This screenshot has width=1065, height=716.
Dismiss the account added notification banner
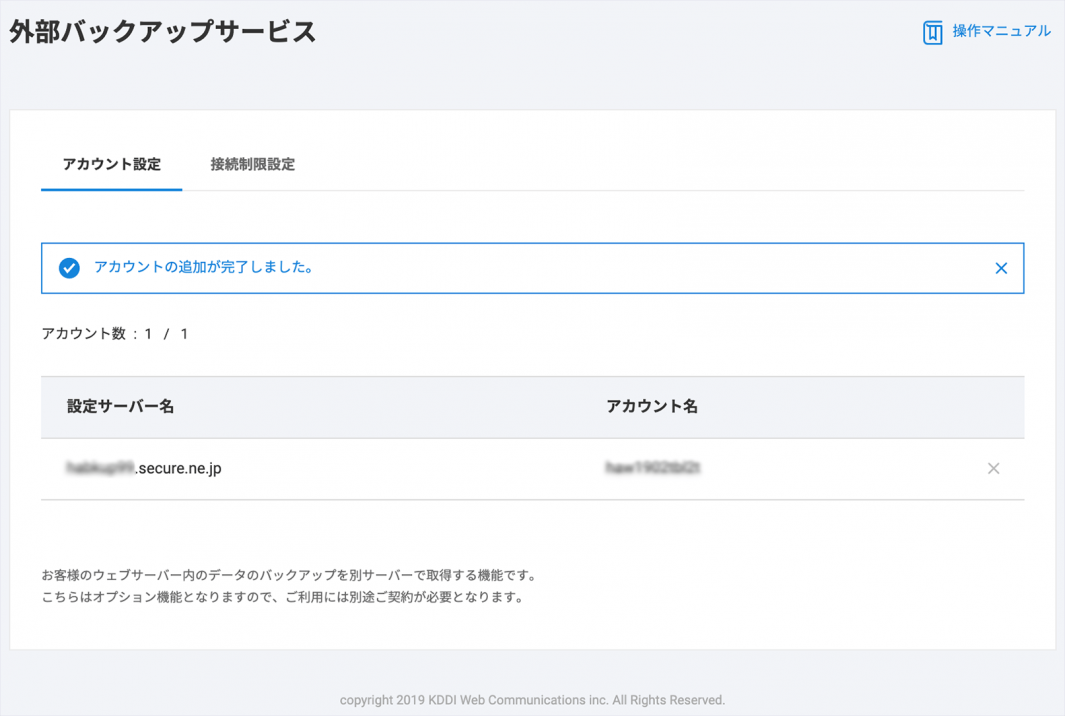[x=1000, y=268]
